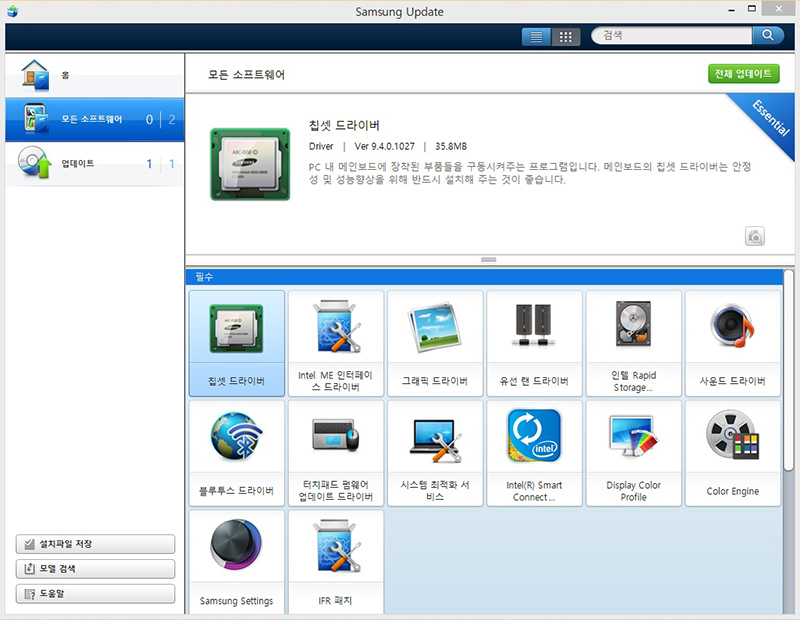Click the 설치파일 저장 button
The height and width of the screenshot is (620, 800).
point(95,544)
